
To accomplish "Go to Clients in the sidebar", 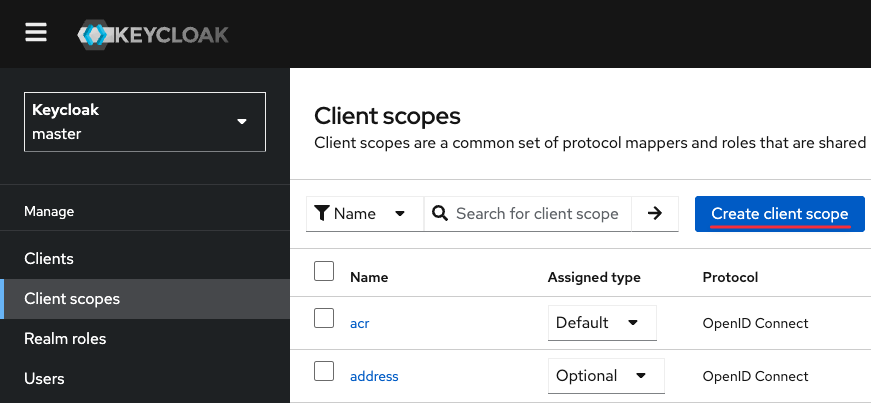I will coord(49,259).
